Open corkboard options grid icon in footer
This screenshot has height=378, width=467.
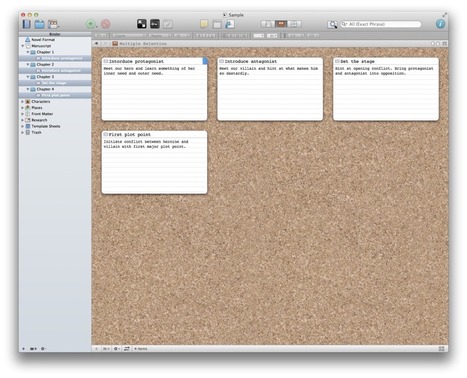tap(442, 349)
